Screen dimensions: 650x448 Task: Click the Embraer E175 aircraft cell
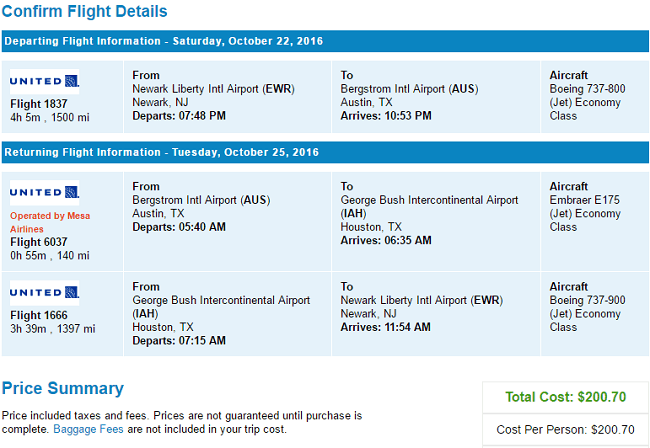click(x=595, y=222)
